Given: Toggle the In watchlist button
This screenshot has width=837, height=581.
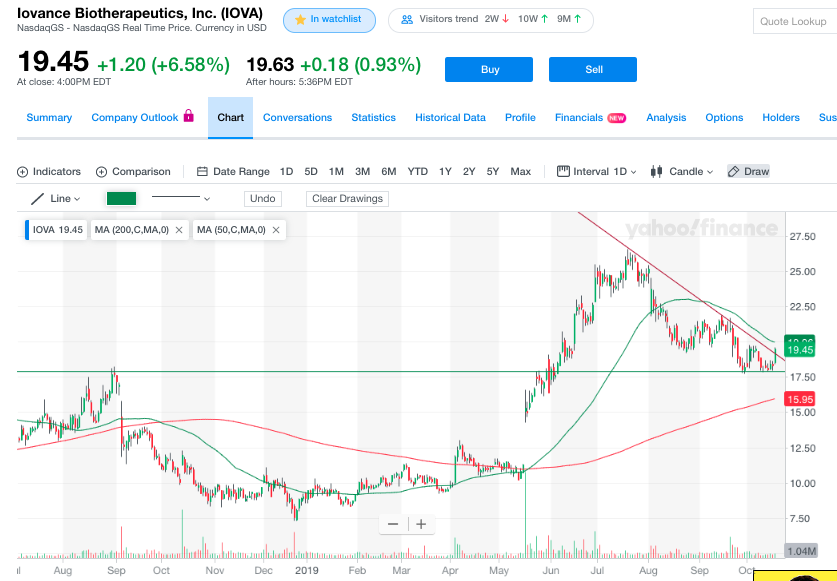Looking at the screenshot, I should (329, 20).
